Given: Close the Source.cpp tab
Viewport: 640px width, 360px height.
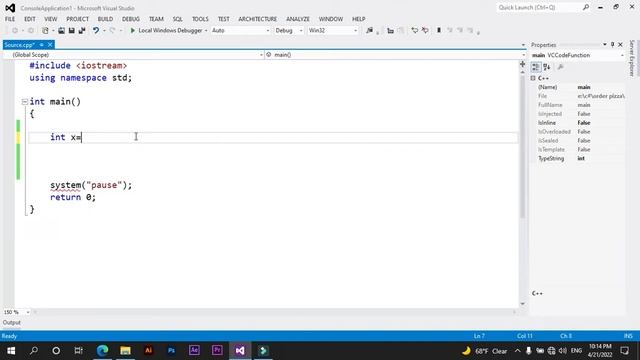Looking at the screenshot, I should tap(50, 44).
